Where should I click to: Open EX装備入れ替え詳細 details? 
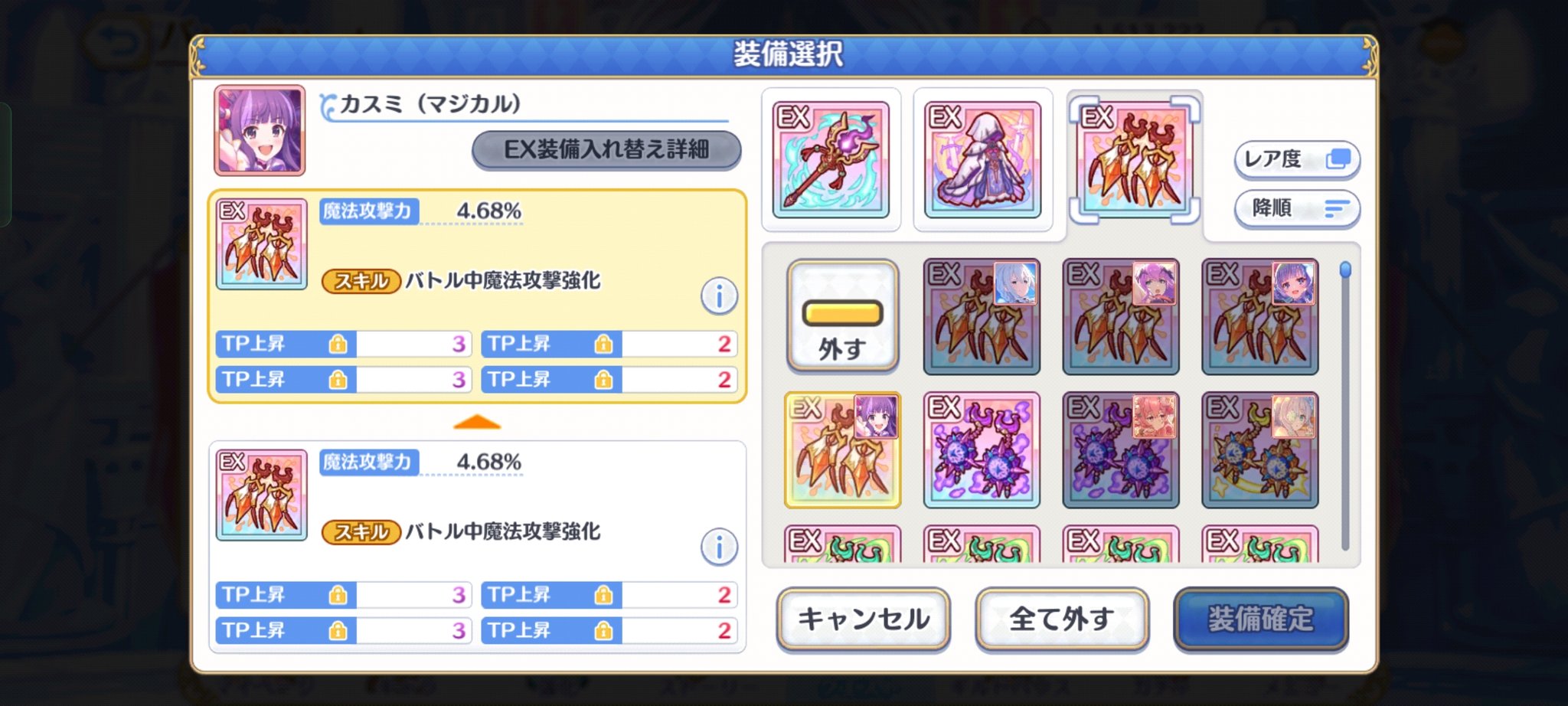[606, 149]
